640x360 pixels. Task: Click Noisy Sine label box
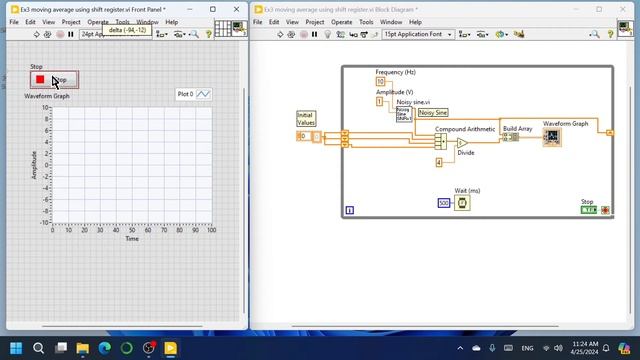pos(433,113)
